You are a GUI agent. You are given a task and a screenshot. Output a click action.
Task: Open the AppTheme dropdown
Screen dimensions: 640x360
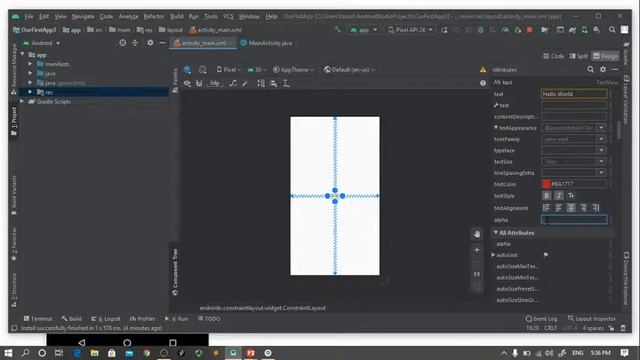point(293,70)
